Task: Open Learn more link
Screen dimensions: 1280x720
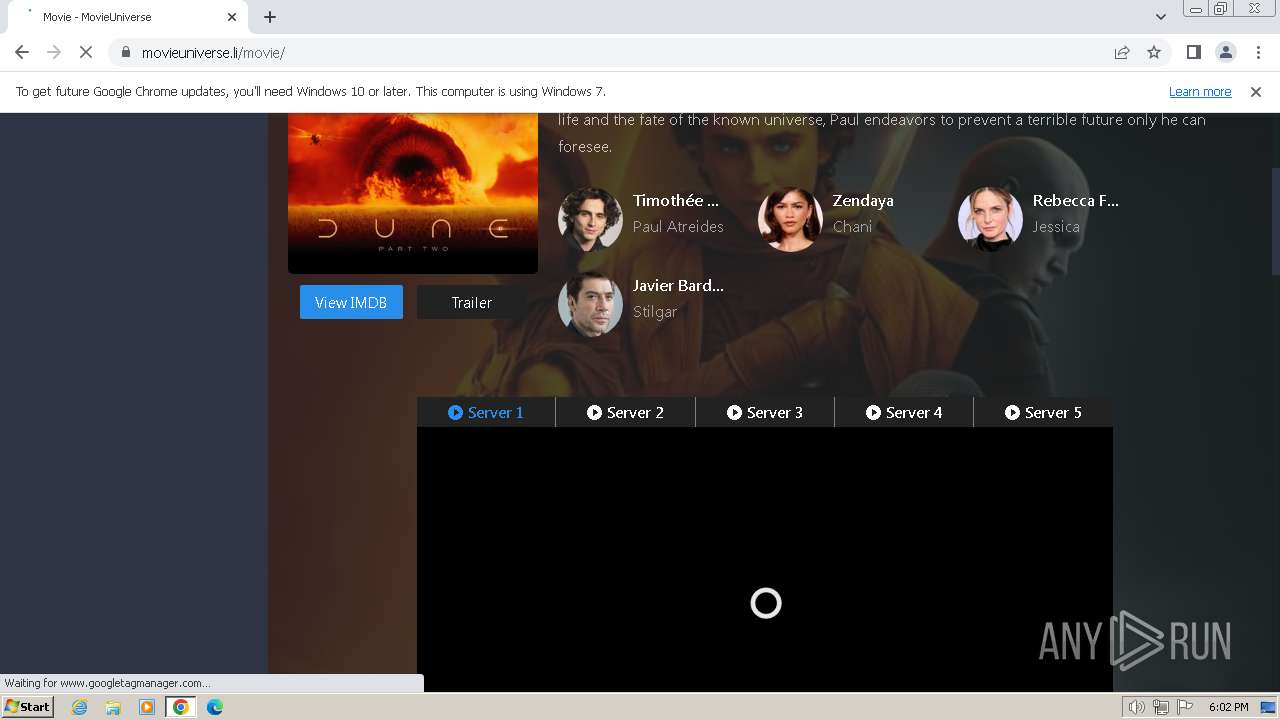Action: point(1200,92)
